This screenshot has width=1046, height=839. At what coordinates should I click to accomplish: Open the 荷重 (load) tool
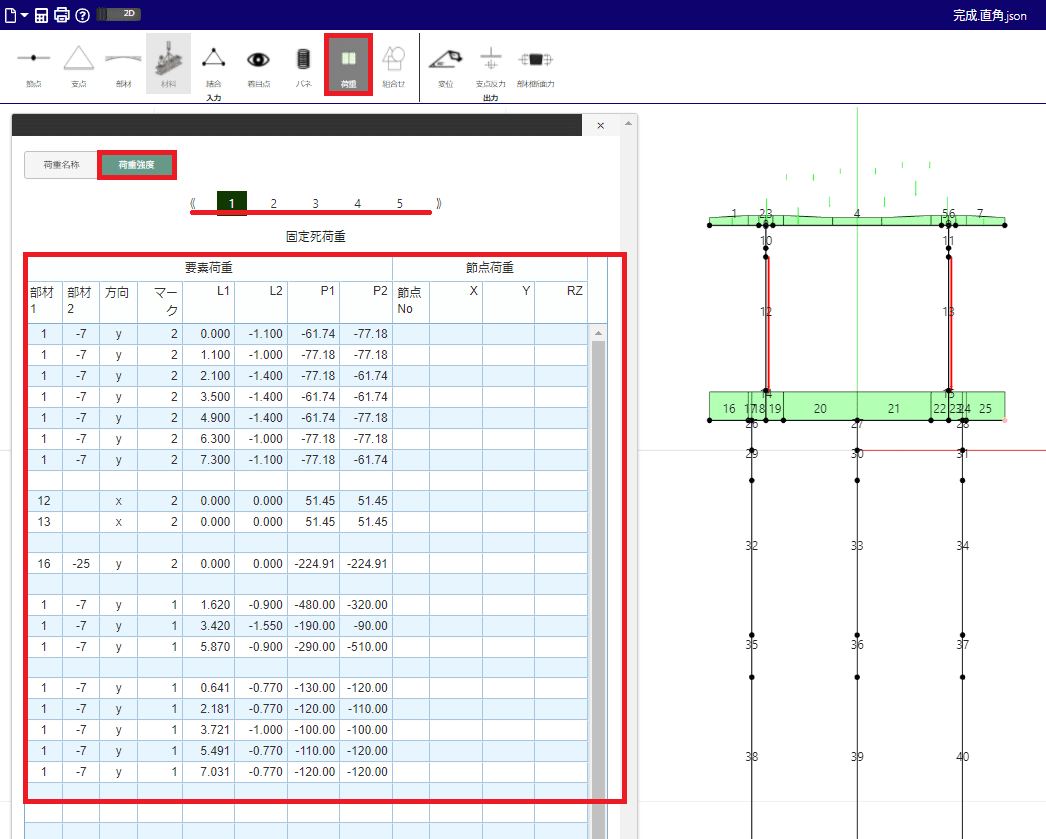coord(348,64)
